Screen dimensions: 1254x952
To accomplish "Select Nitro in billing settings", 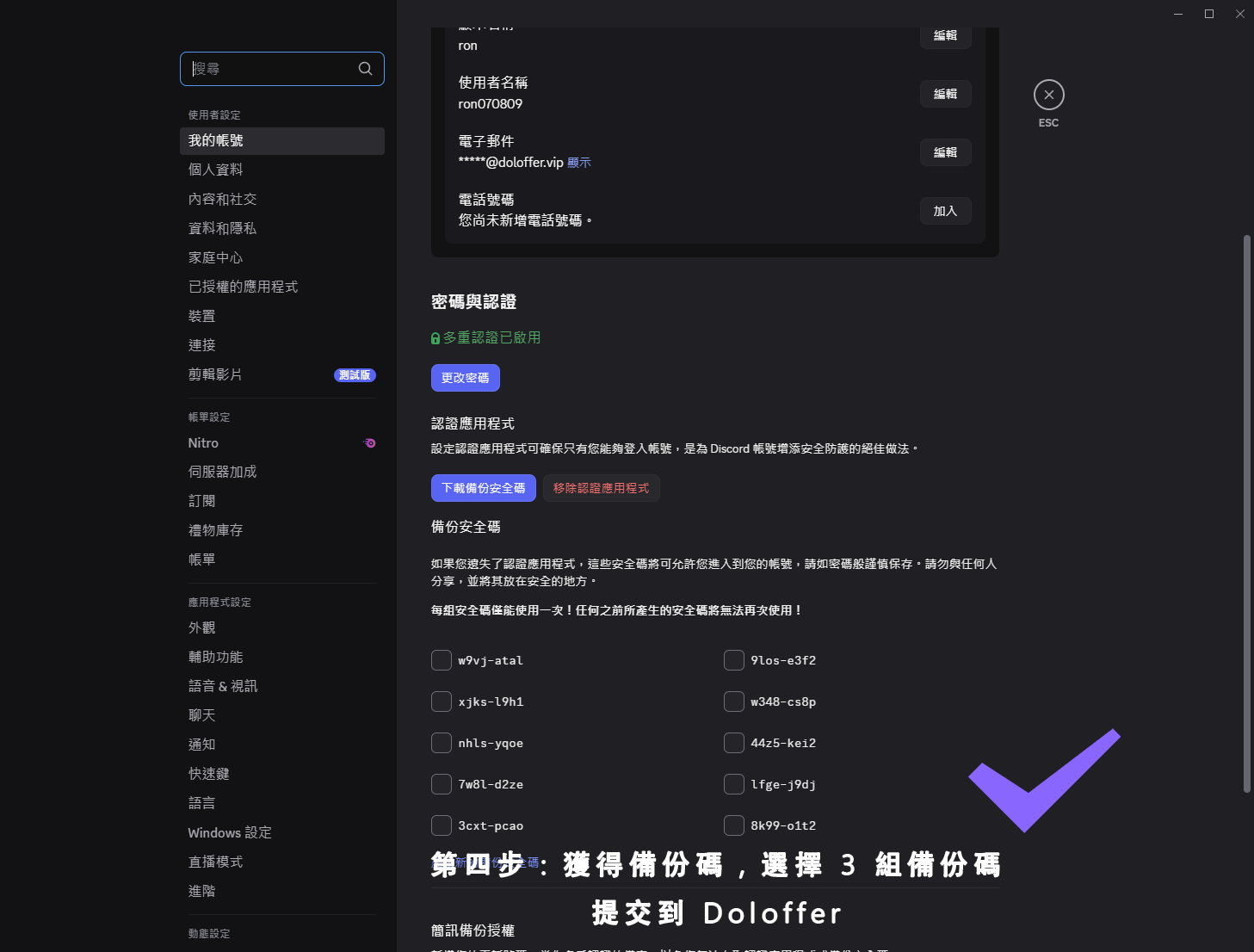I will 282,443.
